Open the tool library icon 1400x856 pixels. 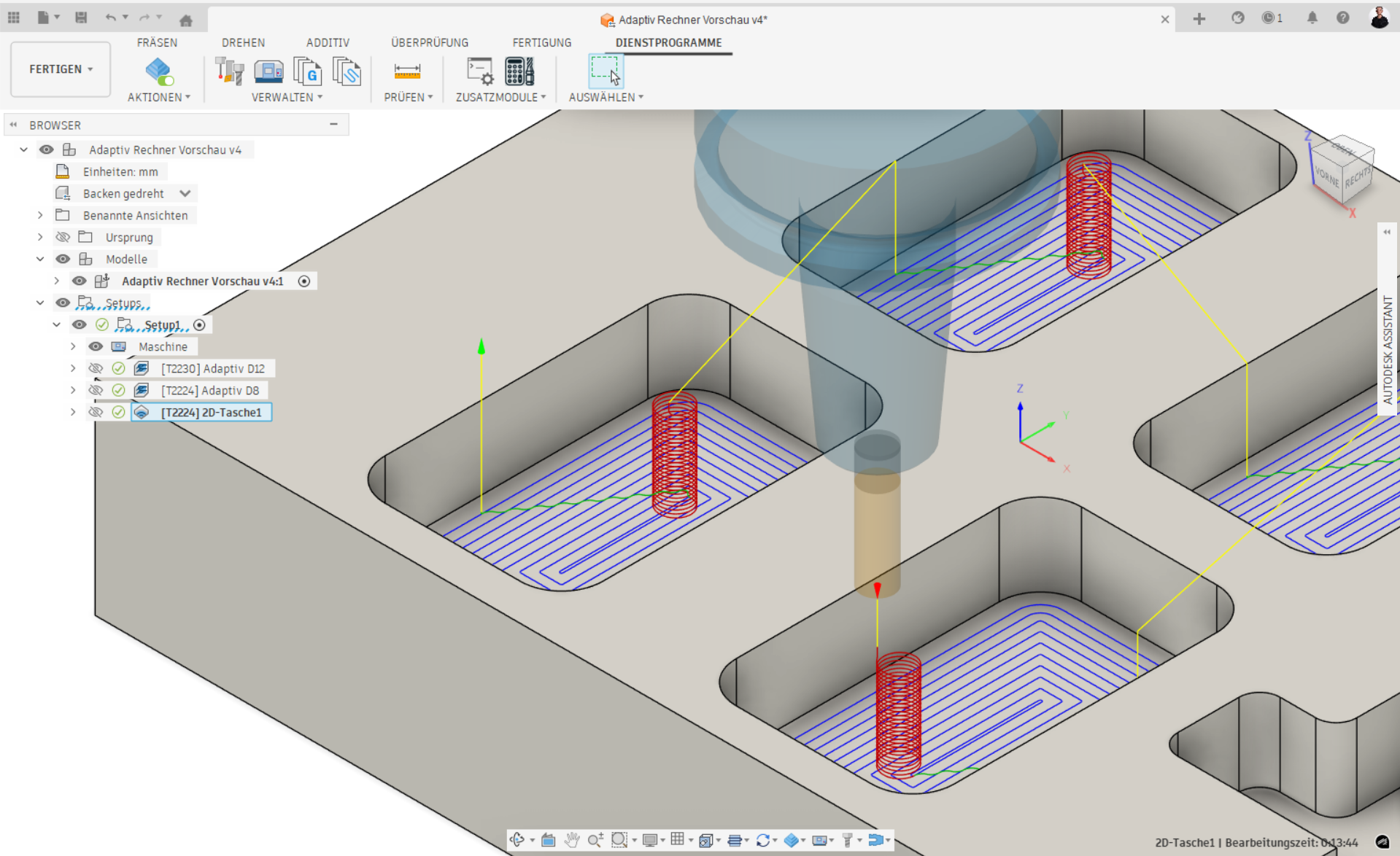click(230, 71)
